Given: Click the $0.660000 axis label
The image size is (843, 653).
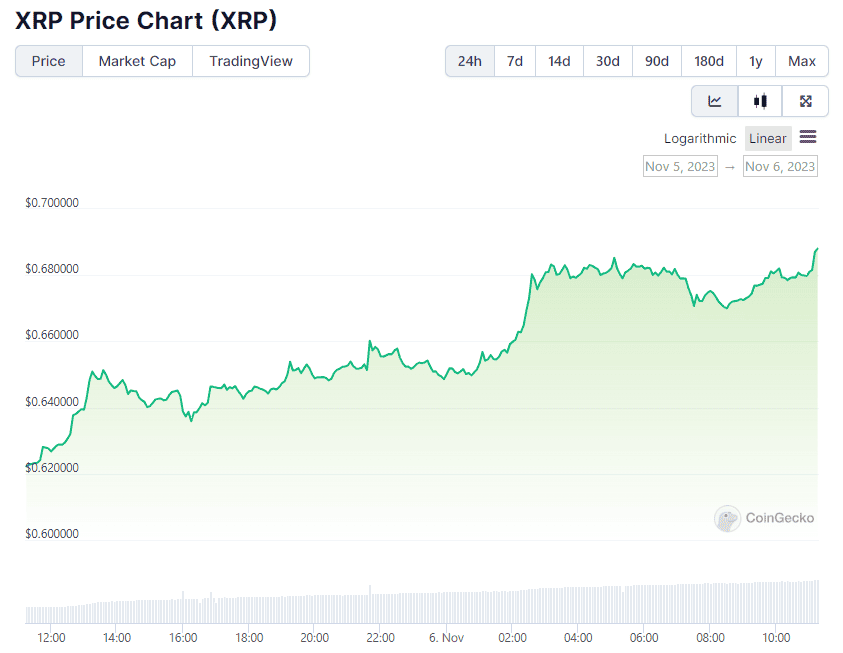Looking at the screenshot, I should (52, 335).
